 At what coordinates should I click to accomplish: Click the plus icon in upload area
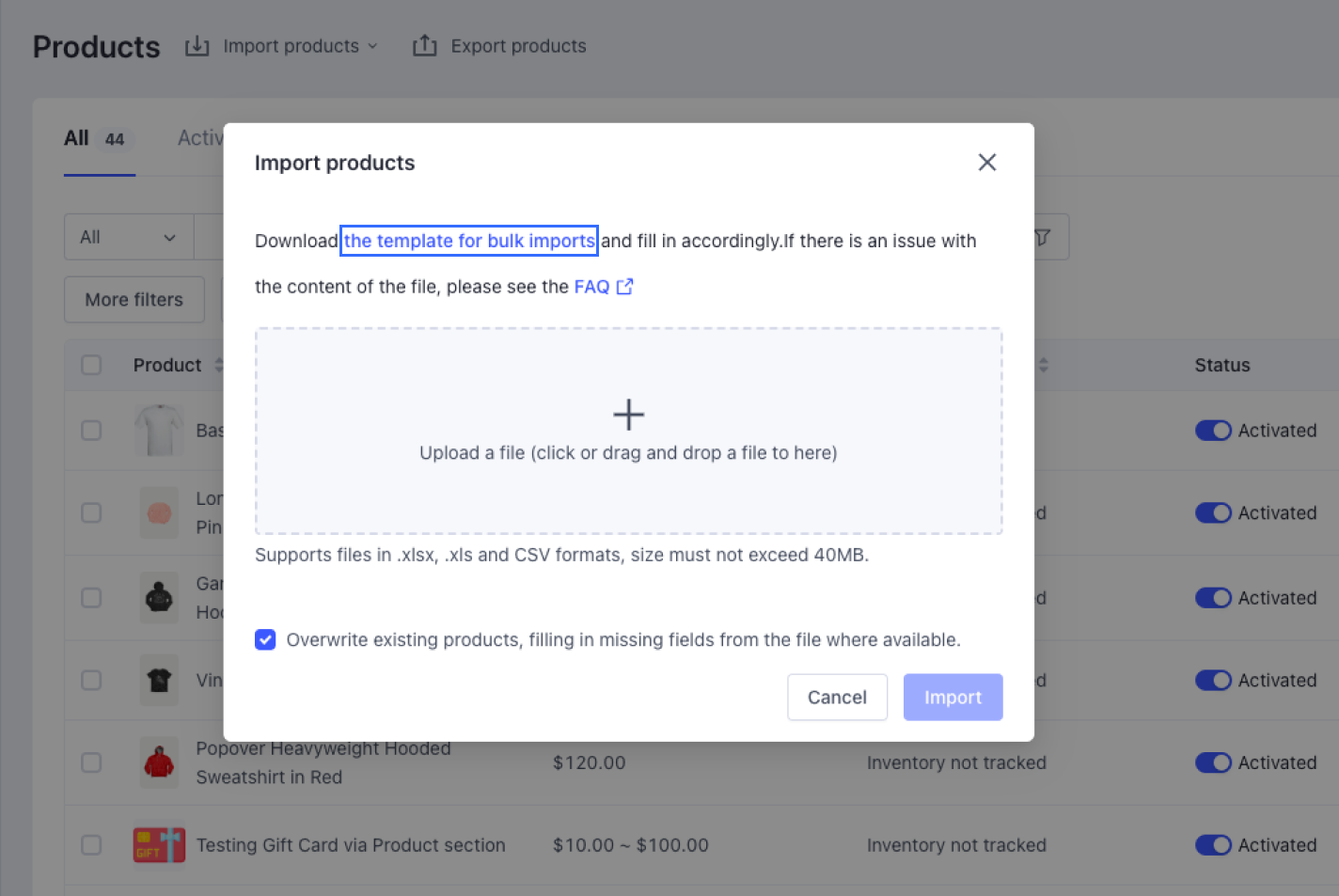point(628,415)
